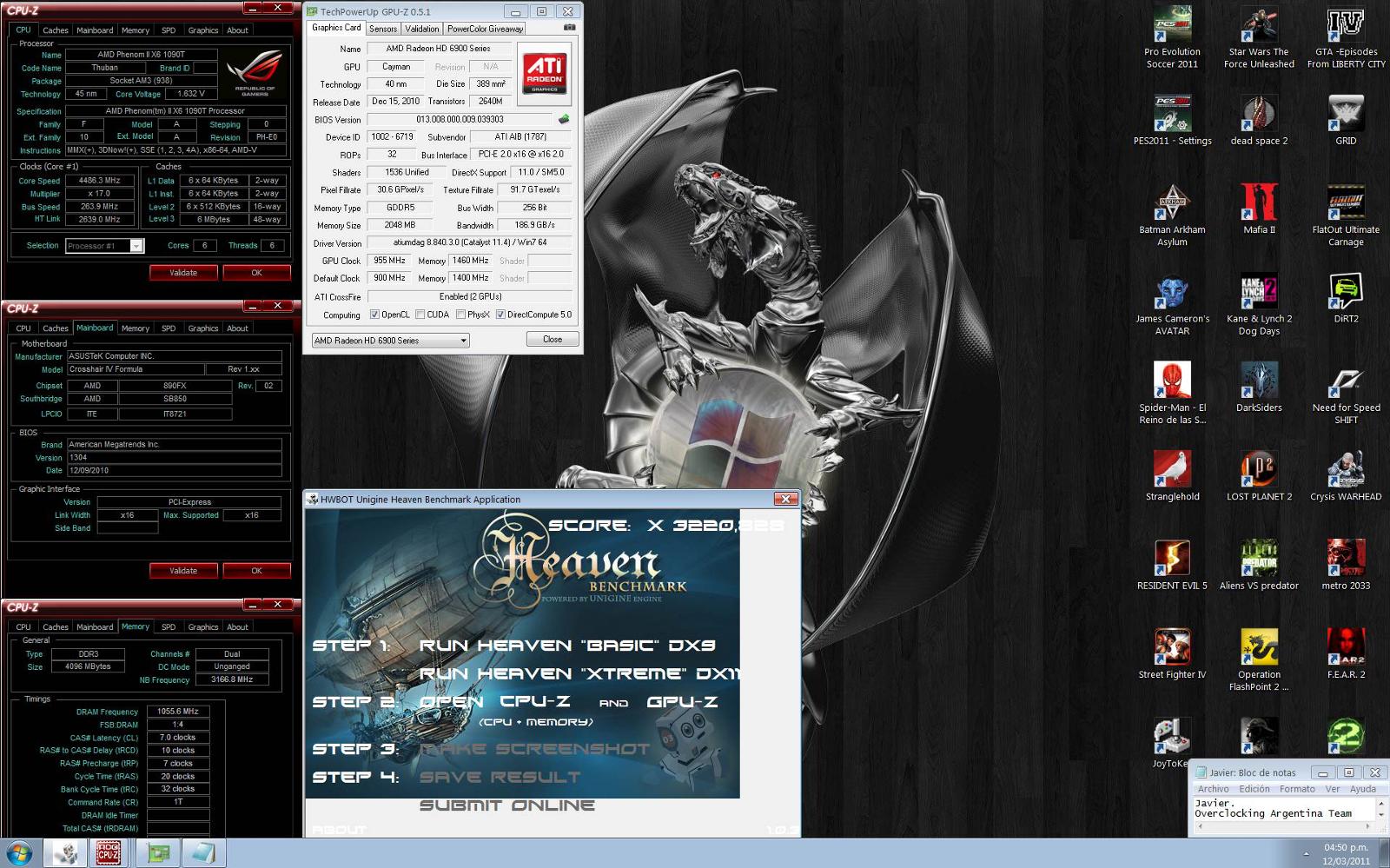The image size is (1390, 868).
Task: Click the Notepad horizontal scrollbar
Action: [x=1284, y=826]
